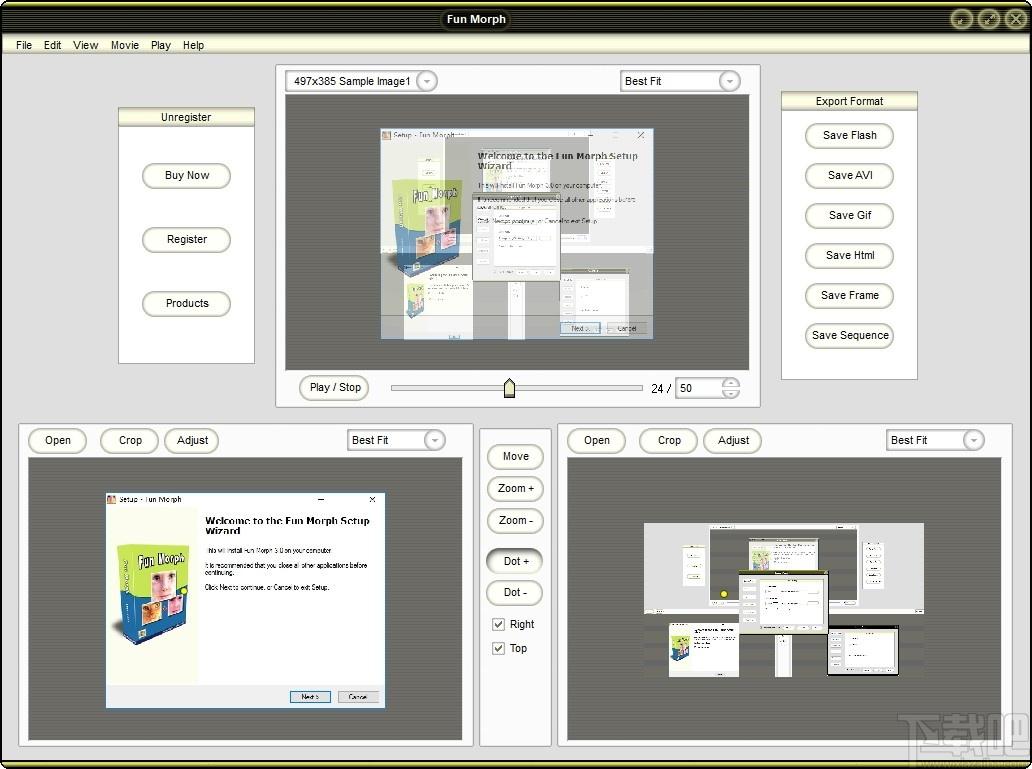Click the left source image canvas
Screen dimensions: 1032x769
(x=245, y=600)
